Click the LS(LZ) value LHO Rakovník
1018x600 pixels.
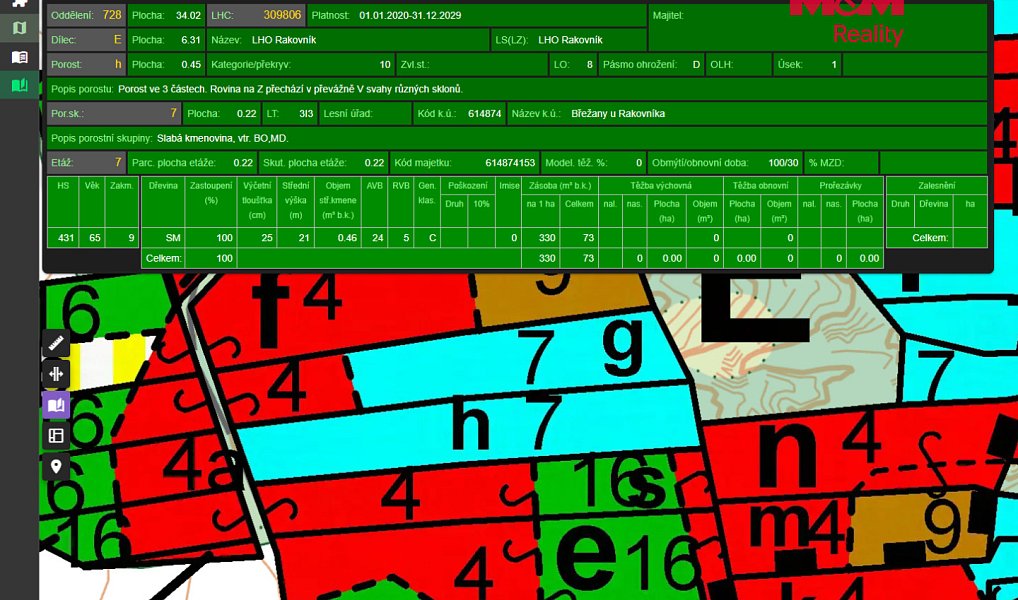(570, 40)
